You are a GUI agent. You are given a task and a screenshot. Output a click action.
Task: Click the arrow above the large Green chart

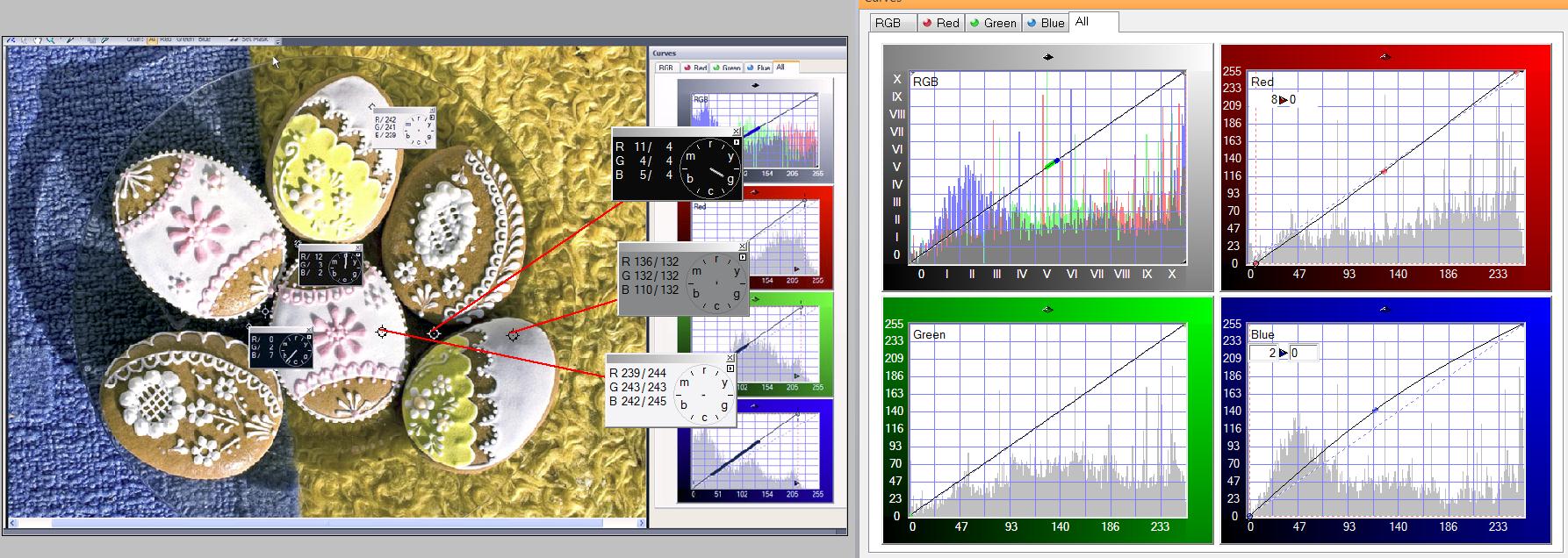tap(1047, 309)
